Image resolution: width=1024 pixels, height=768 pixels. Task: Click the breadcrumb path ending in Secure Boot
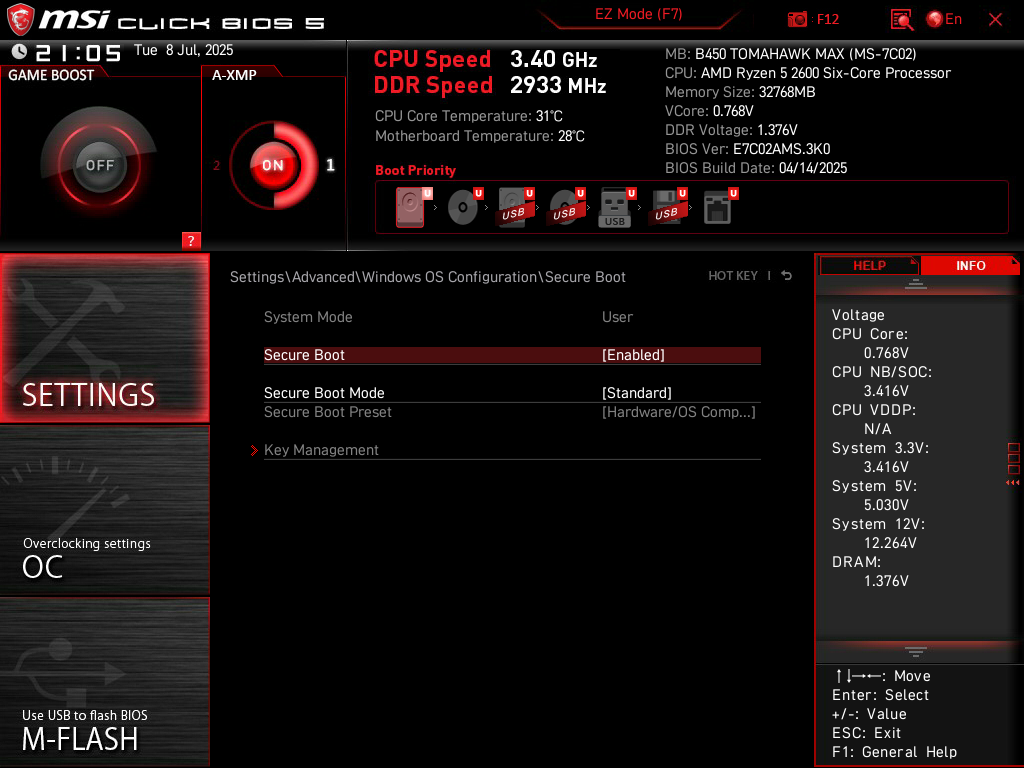point(428,277)
